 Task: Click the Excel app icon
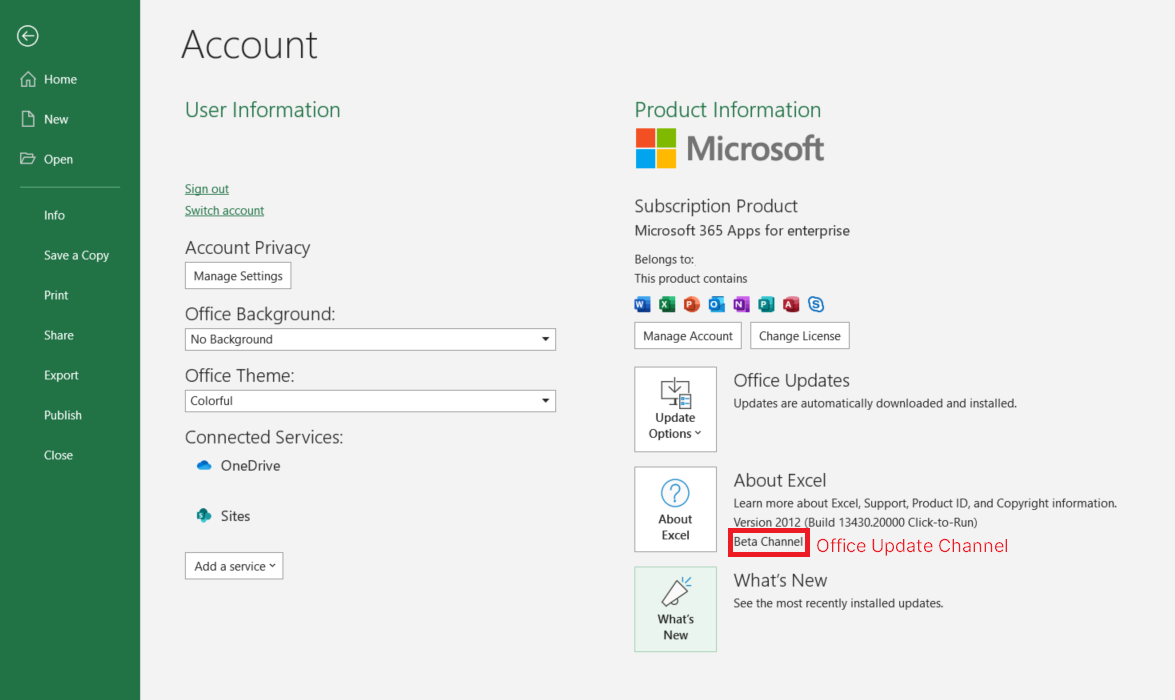[x=667, y=304]
